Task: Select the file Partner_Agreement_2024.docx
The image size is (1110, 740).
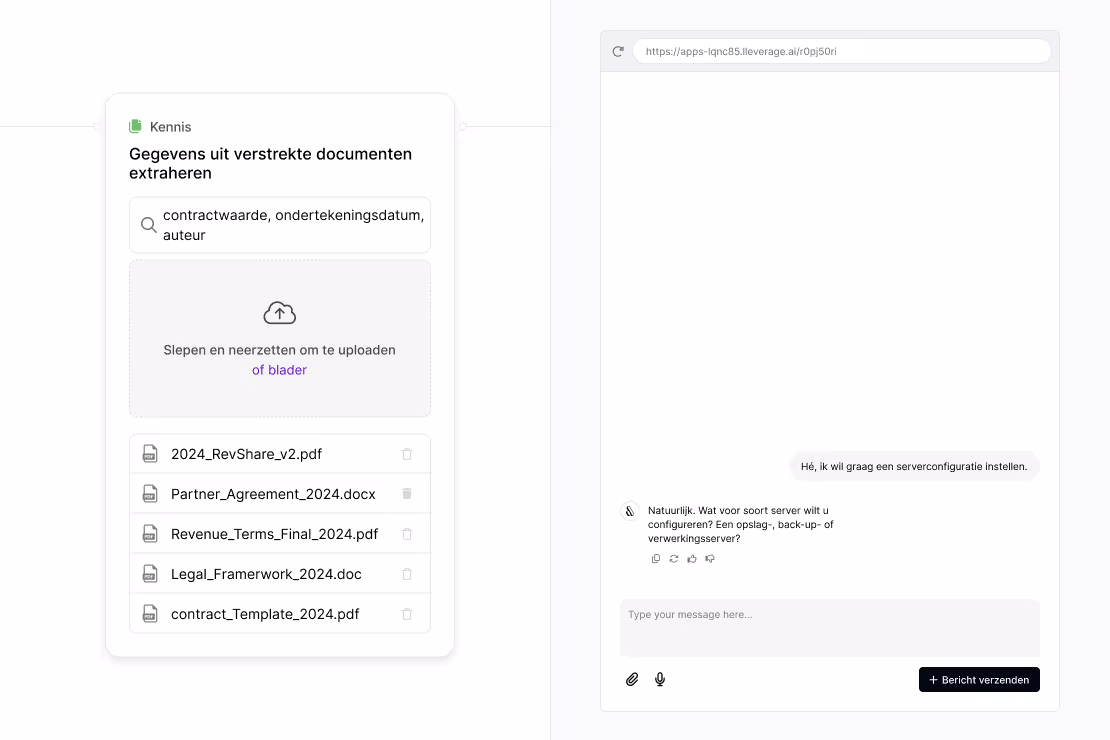Action: point(274,494)
